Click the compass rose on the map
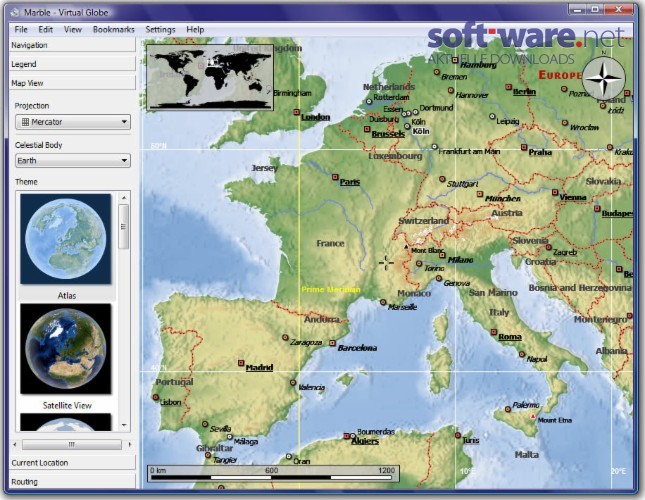Screen dimensions: 645x500 click(x=604, y=76)
